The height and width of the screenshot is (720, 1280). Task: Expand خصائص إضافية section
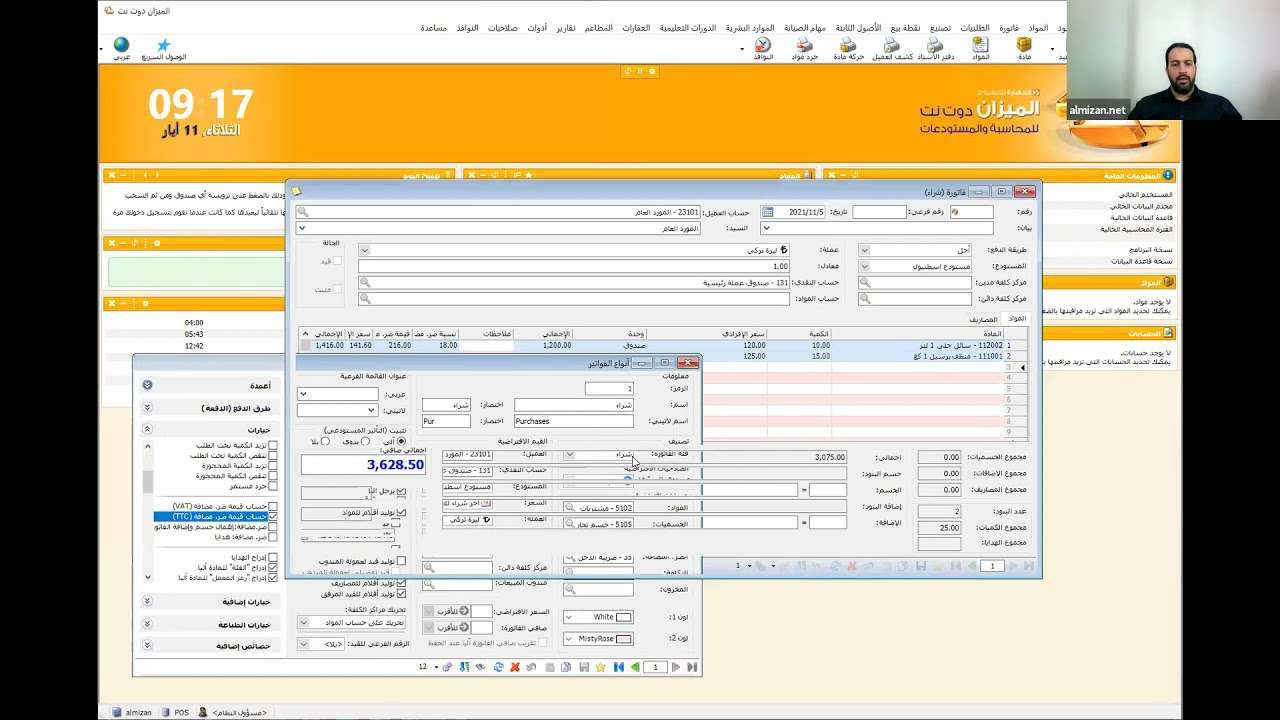point(147,645)
